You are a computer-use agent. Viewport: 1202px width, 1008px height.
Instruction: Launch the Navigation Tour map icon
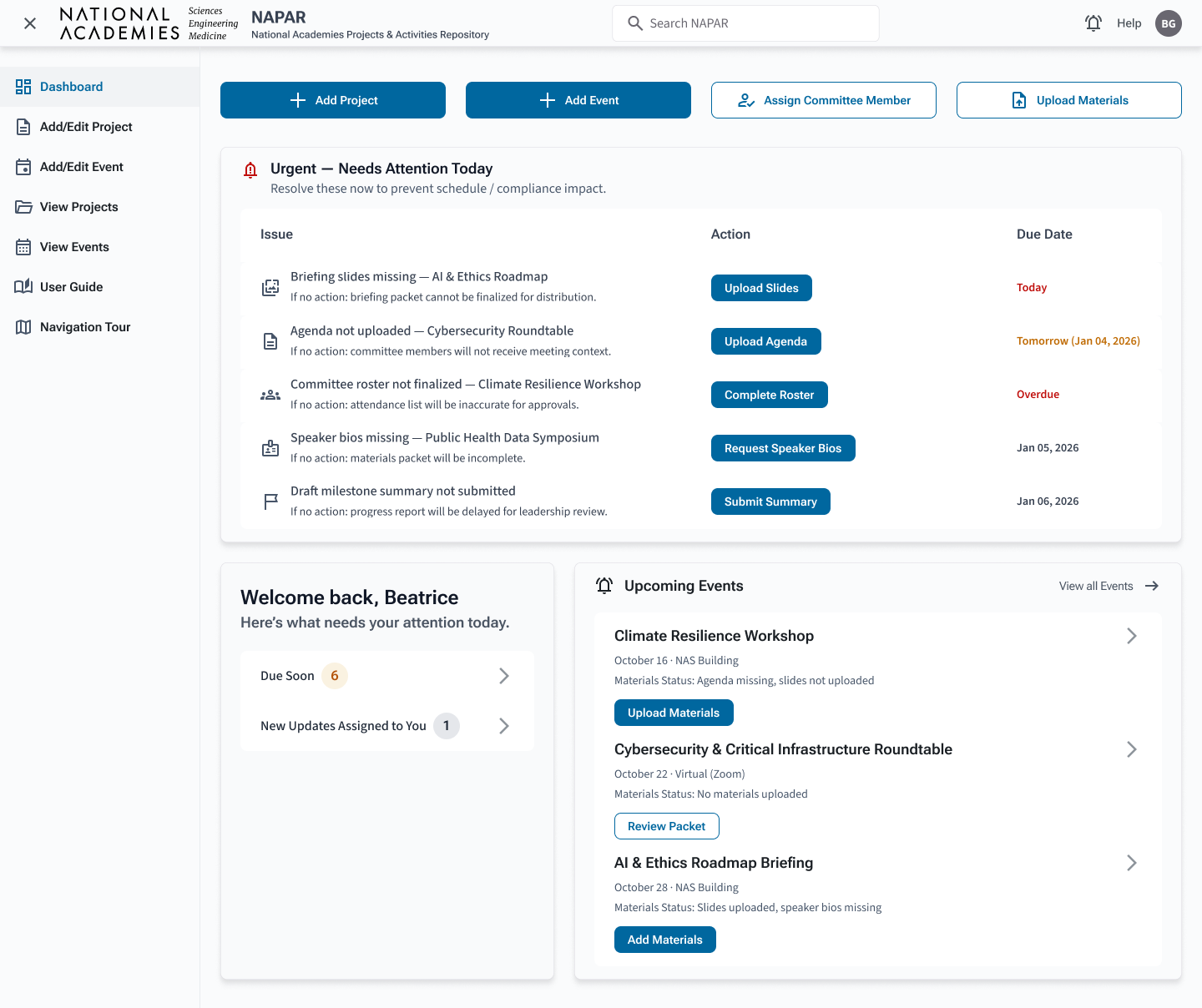(23, 327)
